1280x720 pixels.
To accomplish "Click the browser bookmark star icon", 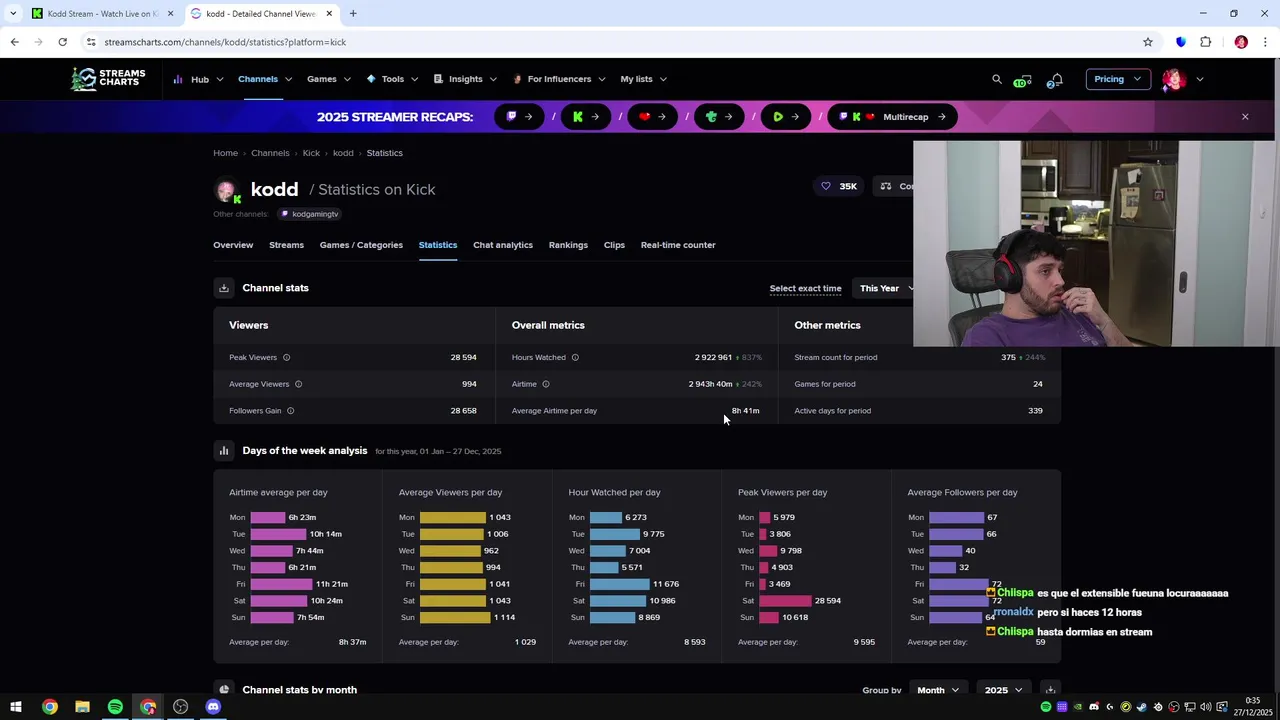I will (x=1148, y=42).
